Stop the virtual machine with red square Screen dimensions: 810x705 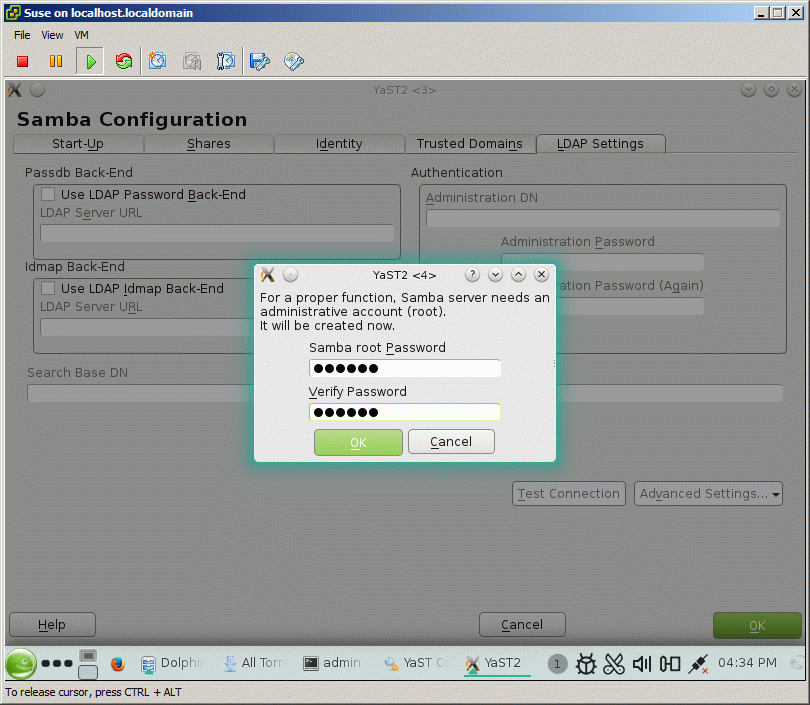coord(22,61)
